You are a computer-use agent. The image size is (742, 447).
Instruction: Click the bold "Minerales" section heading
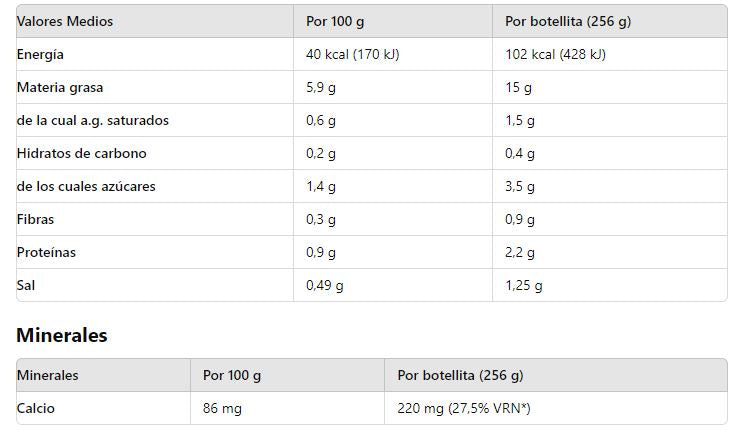[62, 335]
